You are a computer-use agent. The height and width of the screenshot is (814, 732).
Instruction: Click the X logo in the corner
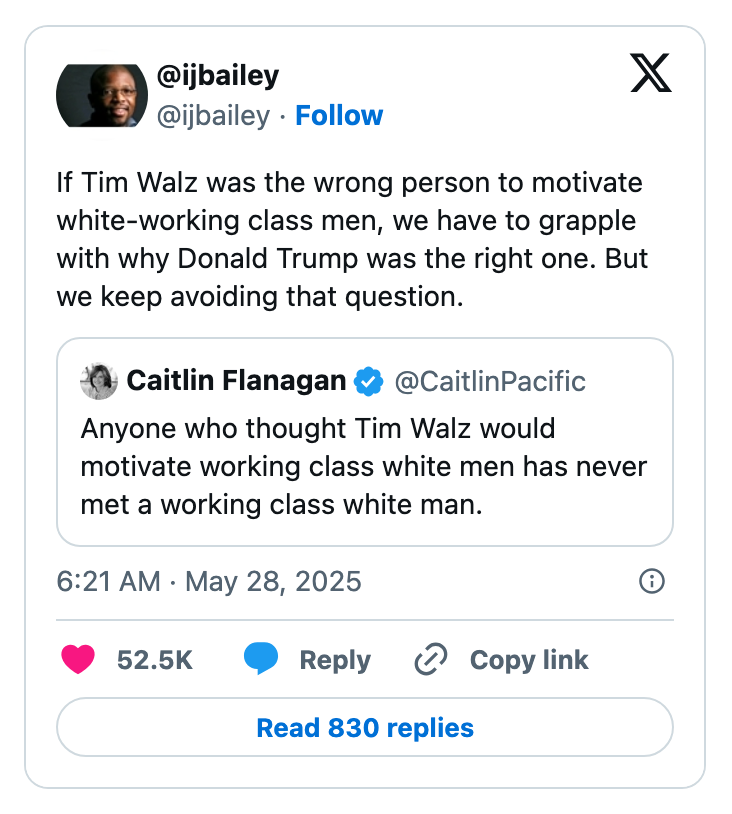pyautogui.click(x=650, y=75)
